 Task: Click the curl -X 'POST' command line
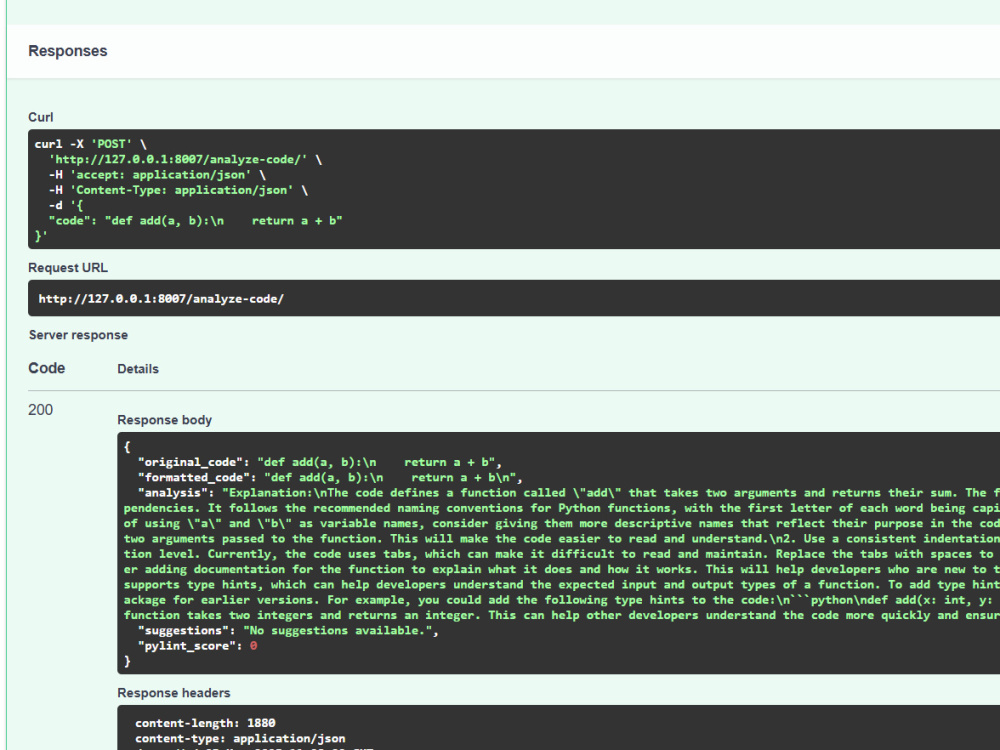[x=91, y=144]
